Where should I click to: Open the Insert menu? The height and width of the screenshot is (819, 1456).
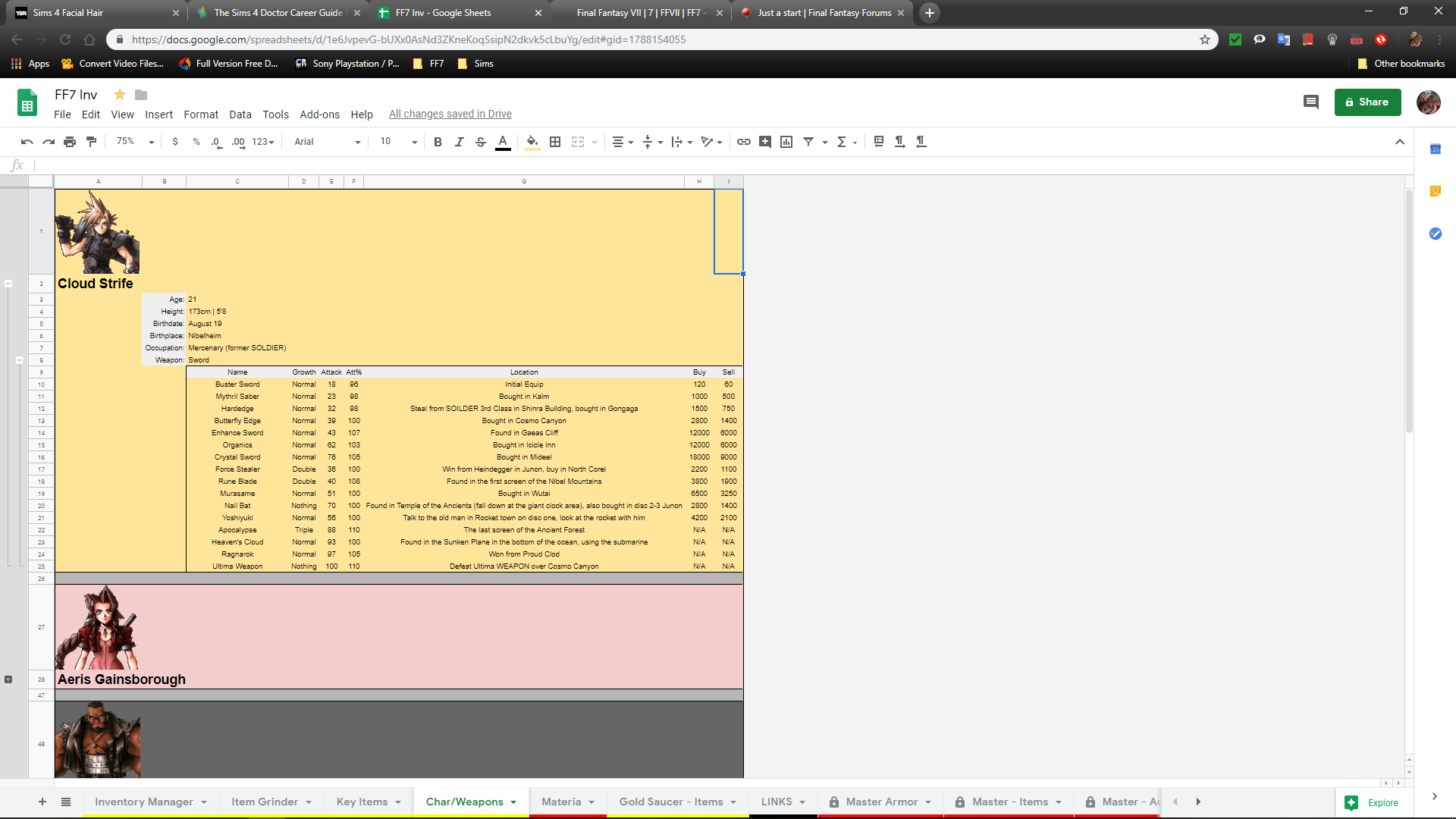click(x=158, y=115)
